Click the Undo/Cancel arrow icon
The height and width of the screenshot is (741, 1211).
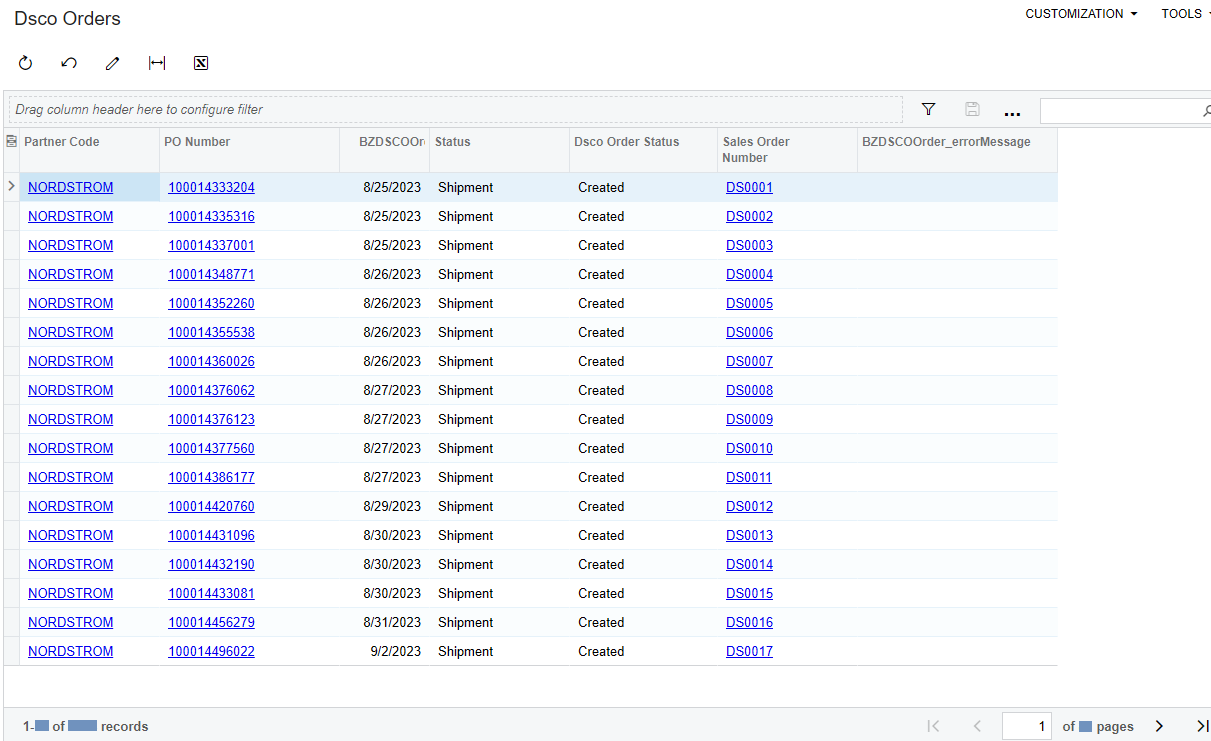(x=69, y=63)
